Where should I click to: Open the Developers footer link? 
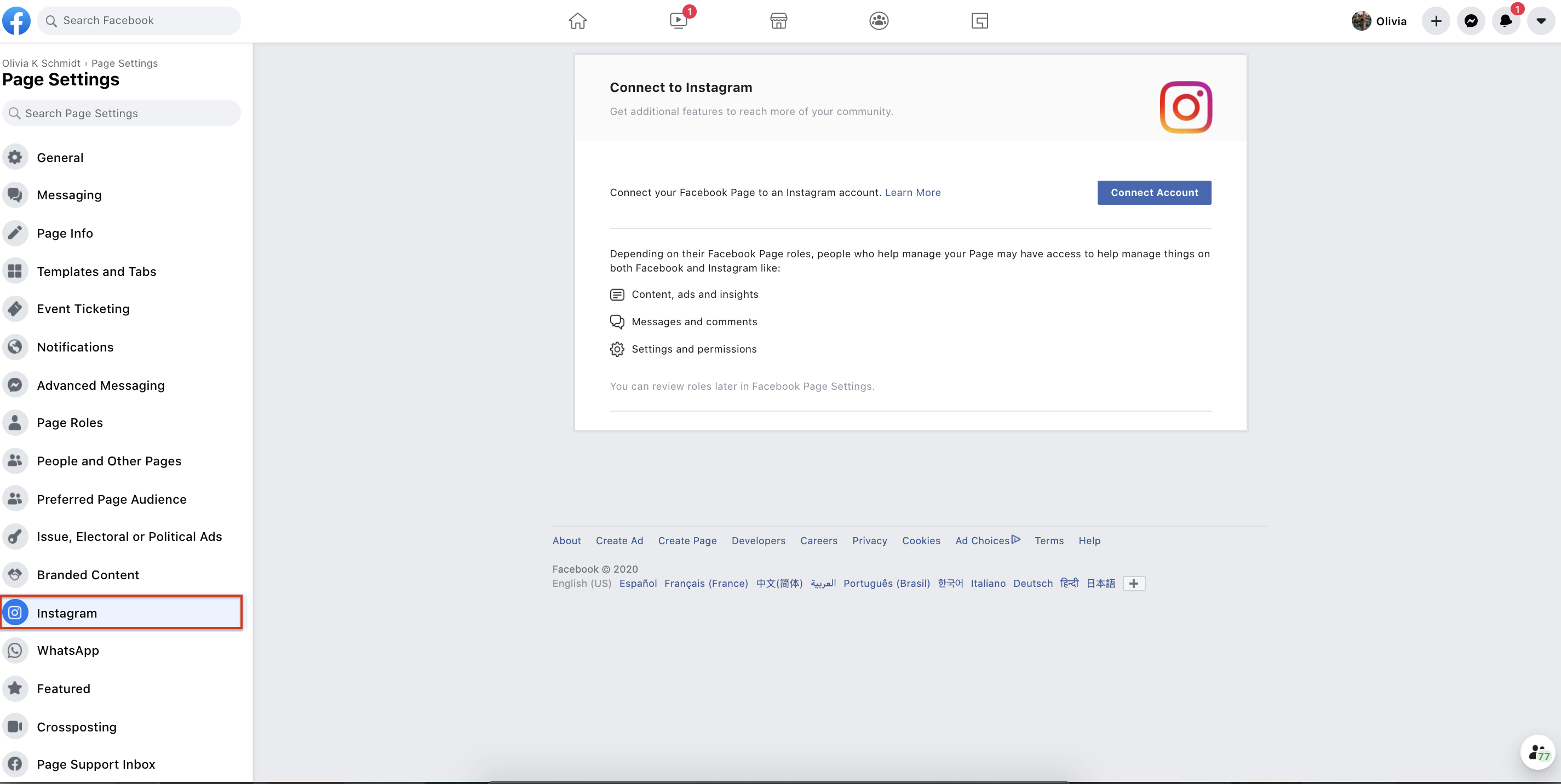point(758,541)
